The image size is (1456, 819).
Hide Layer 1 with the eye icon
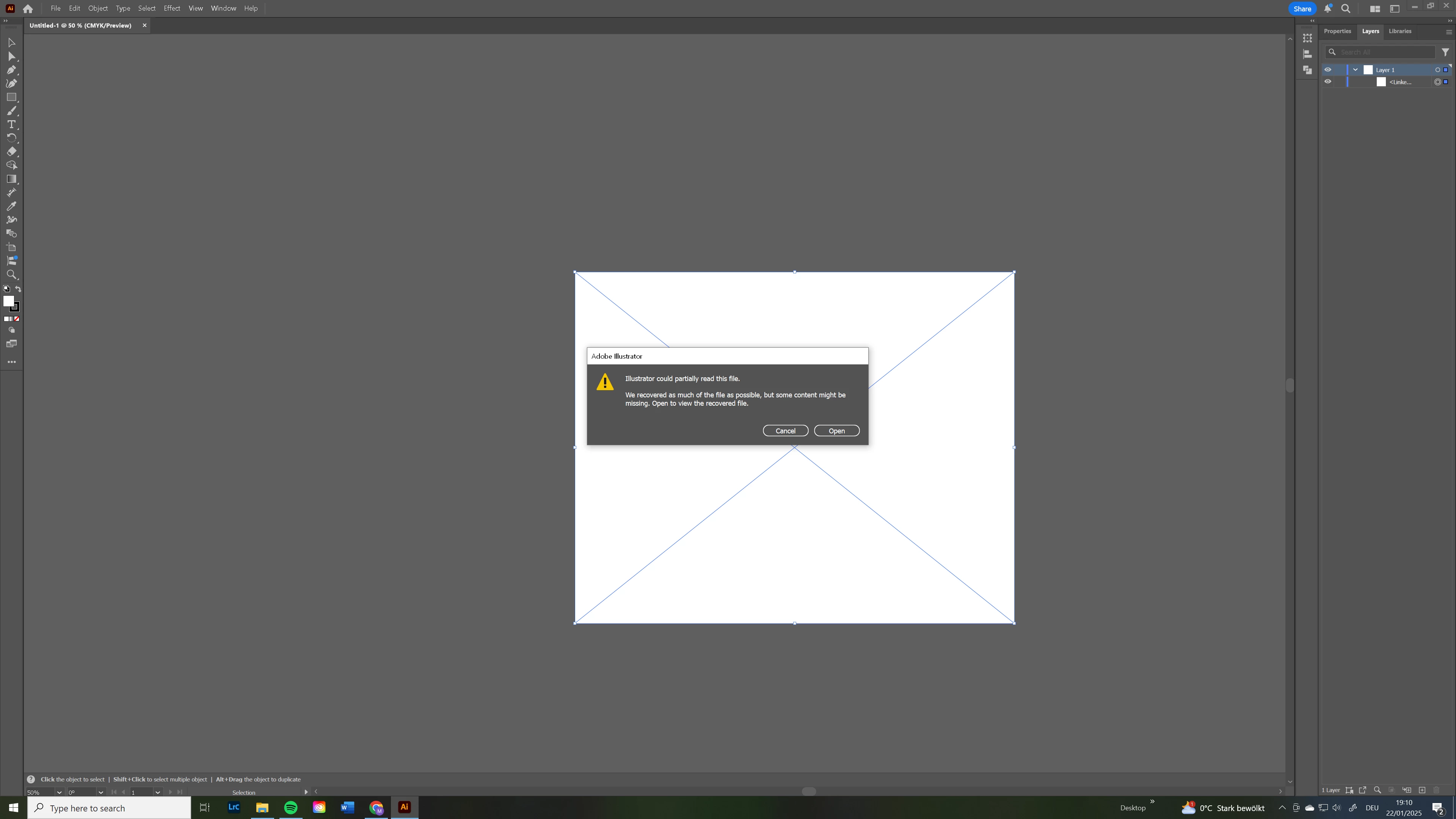[x=1328, y=69]
